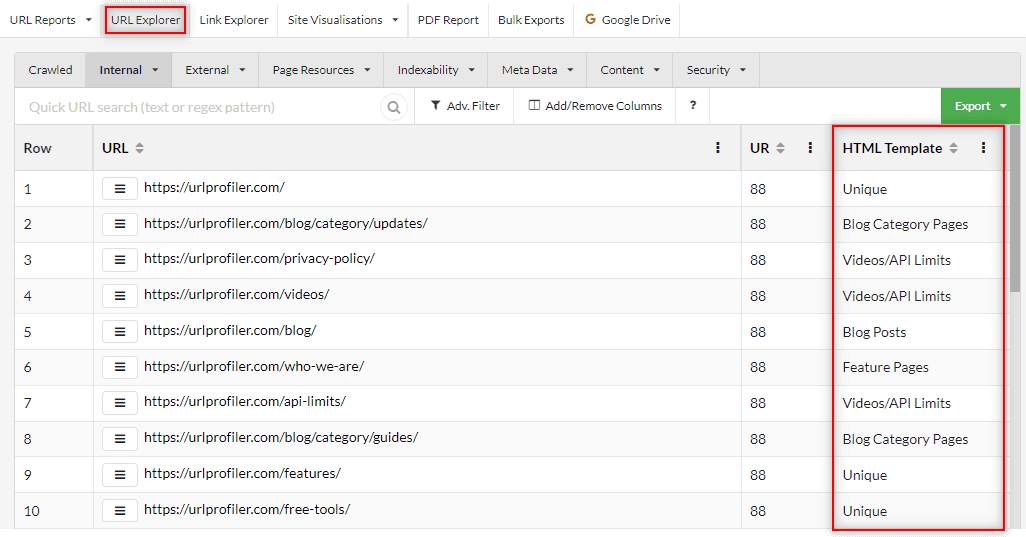Open row menu icon for api-limits URL
This screenshot has width=1026, height=537.
click(120, 403)
